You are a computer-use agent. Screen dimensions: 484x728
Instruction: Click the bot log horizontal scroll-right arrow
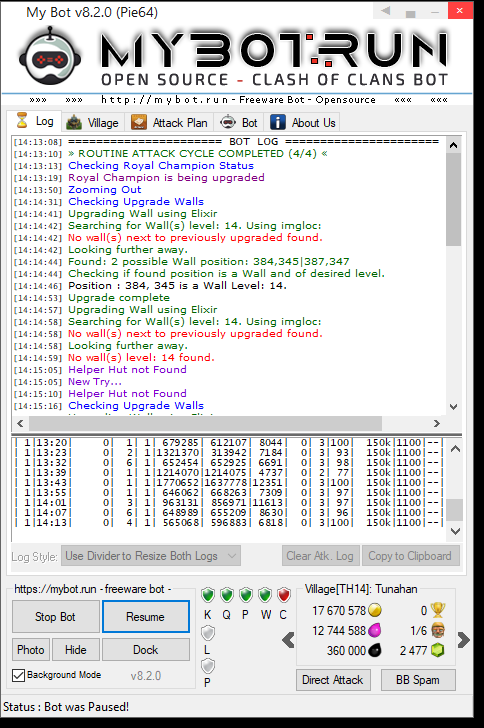pos(437,423)
